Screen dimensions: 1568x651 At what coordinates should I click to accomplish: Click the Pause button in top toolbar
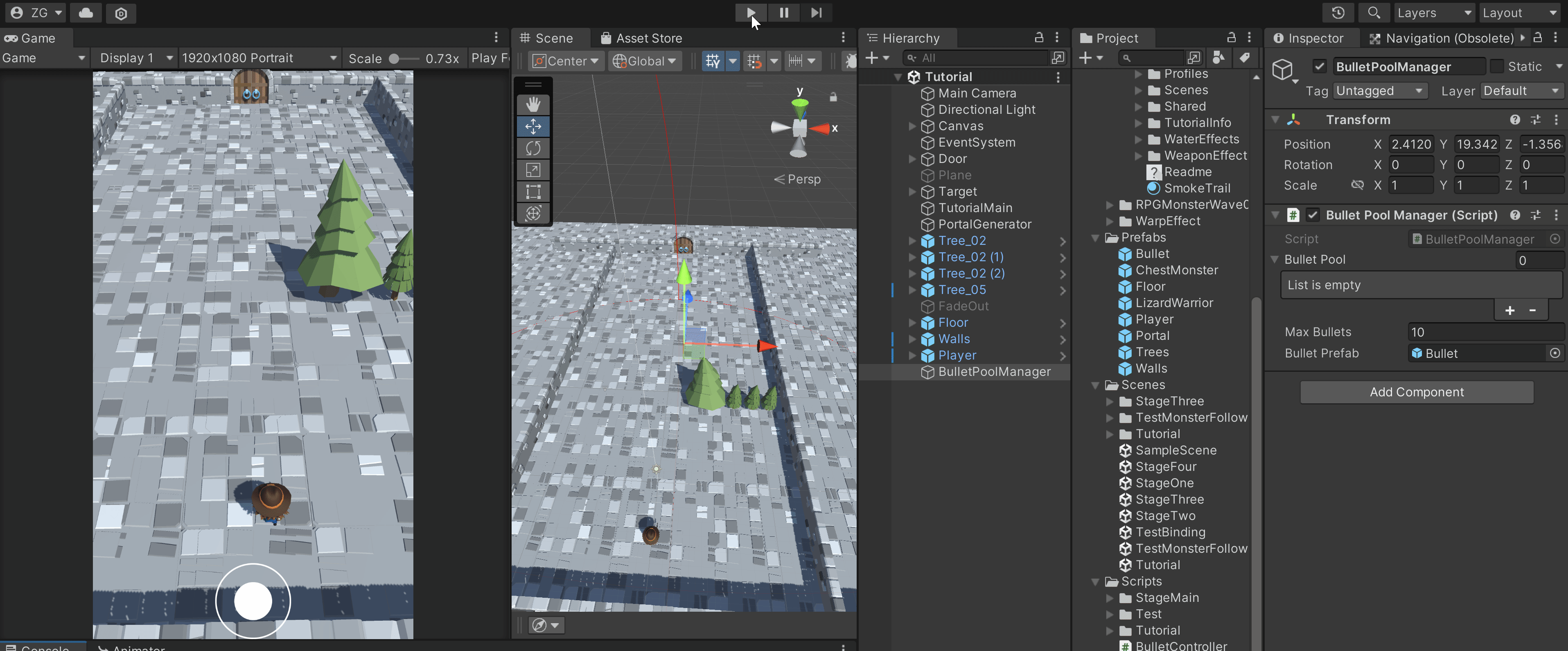(783, 13)
